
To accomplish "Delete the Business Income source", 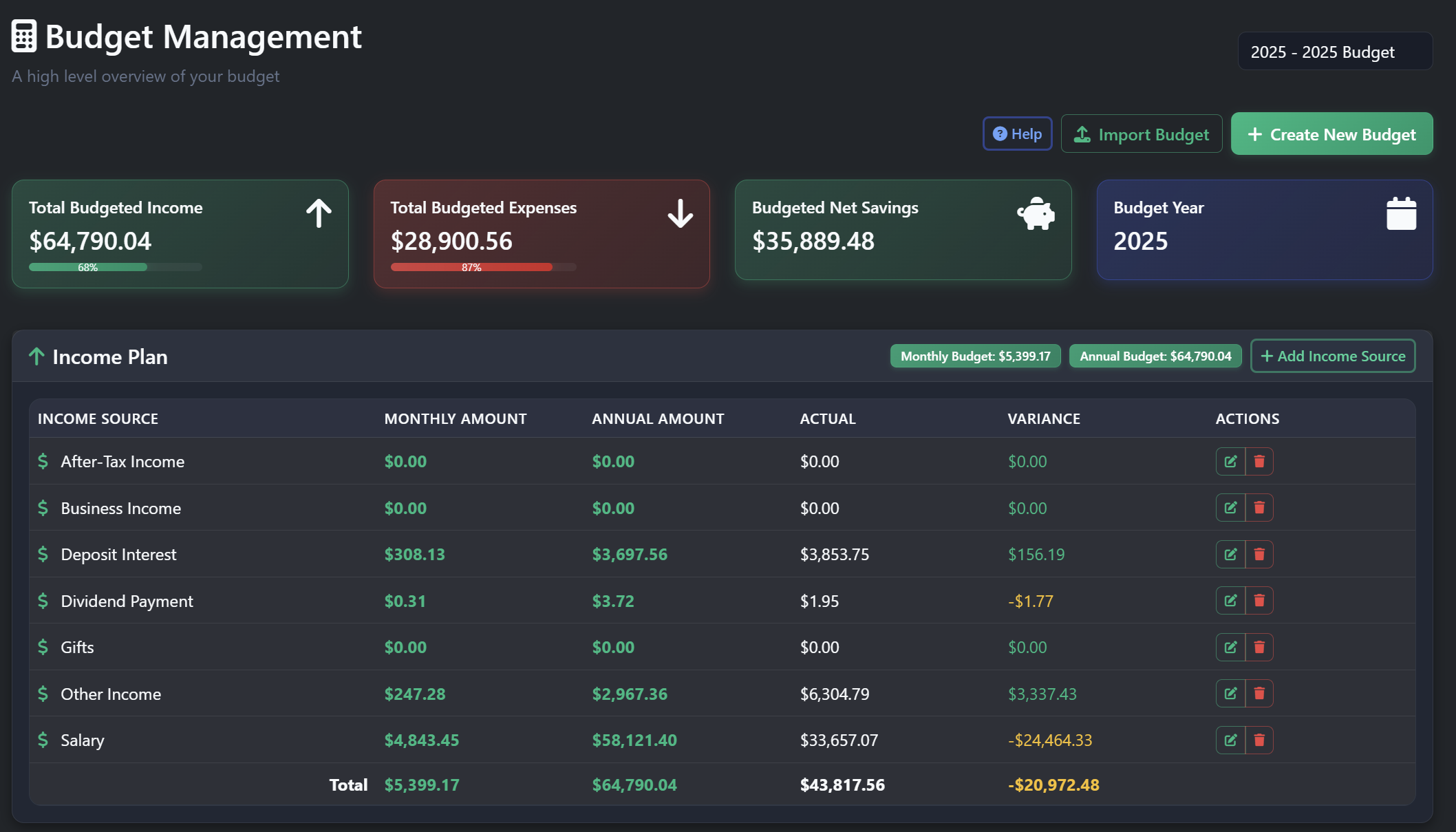I will (1259, 508).
